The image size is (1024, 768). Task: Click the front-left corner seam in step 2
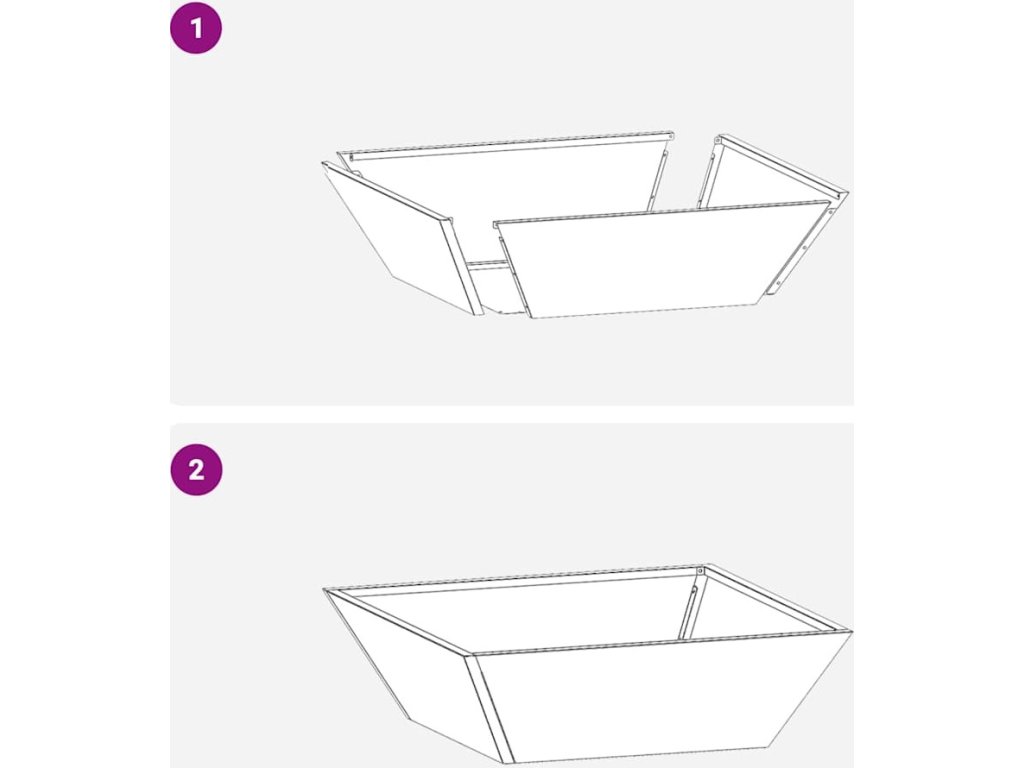point(490,707)
